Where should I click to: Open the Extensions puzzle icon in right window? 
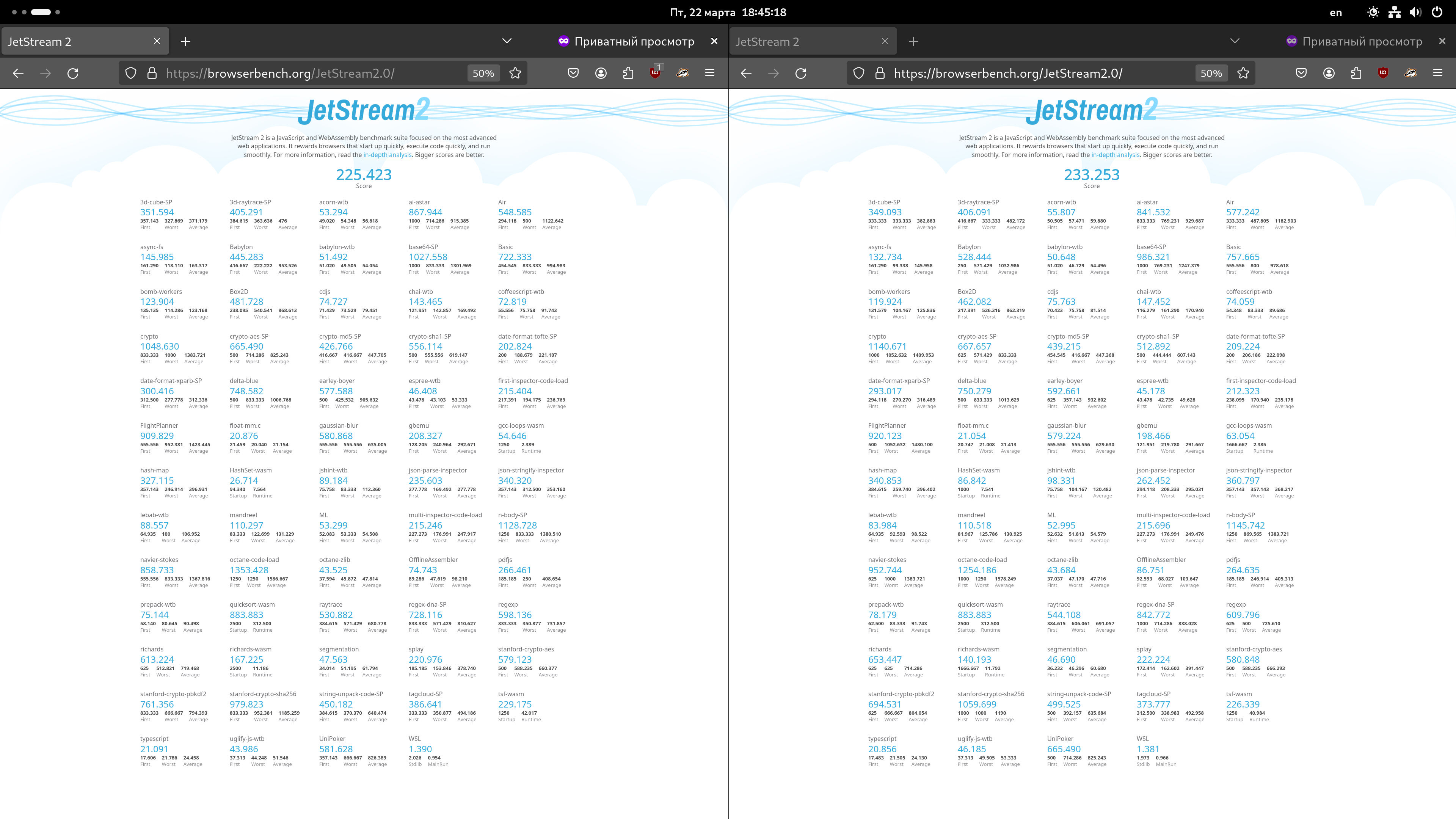coord(1356,73)
